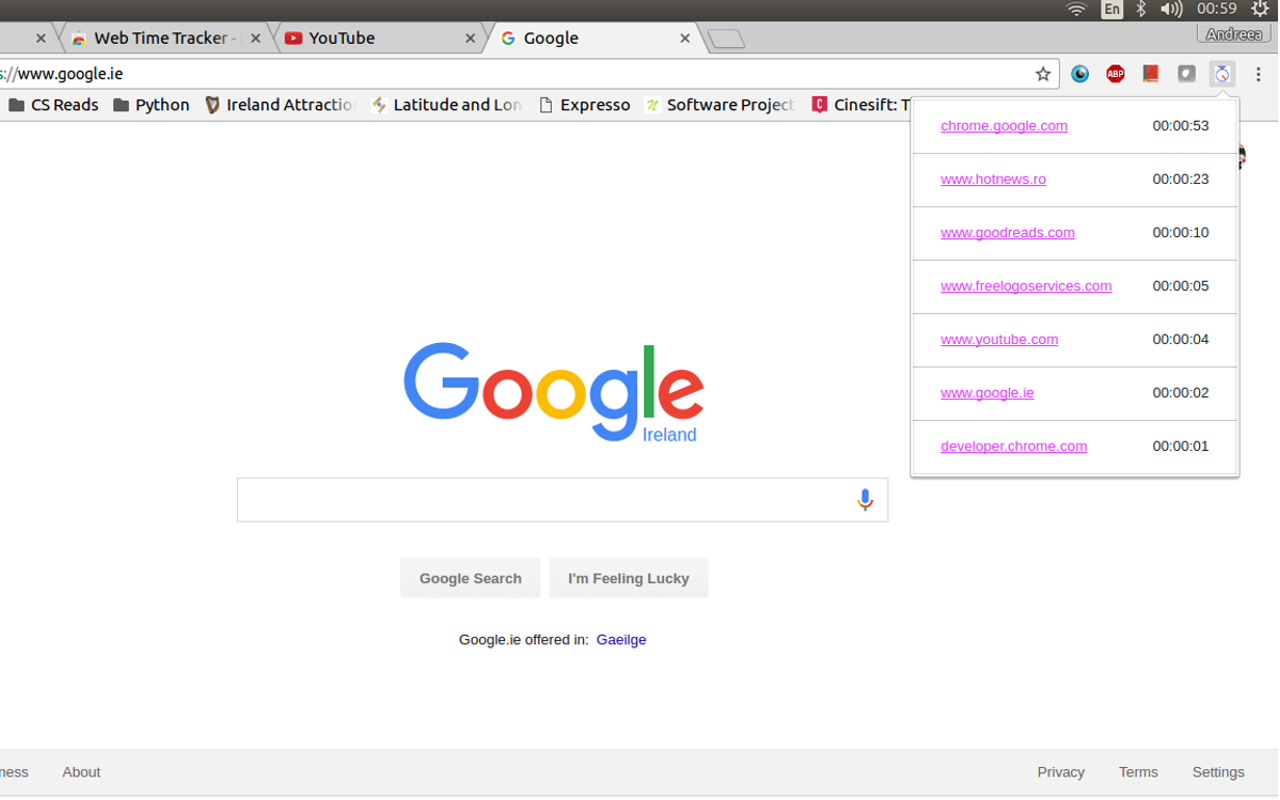This screenshot has width=1280, height=800.
Task: Open the Settings footer menu
Action: pyautogui.click(x=1218, y=772)
